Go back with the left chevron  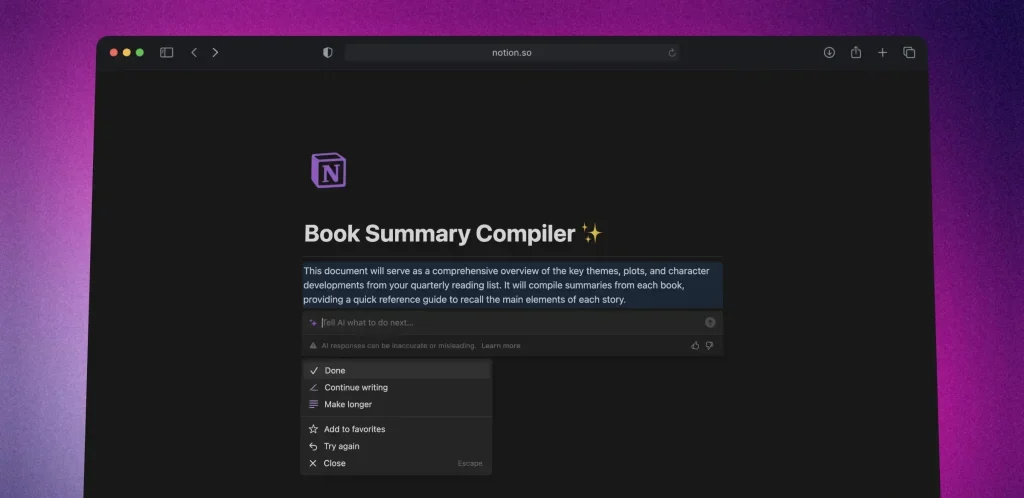coord(194,52)
